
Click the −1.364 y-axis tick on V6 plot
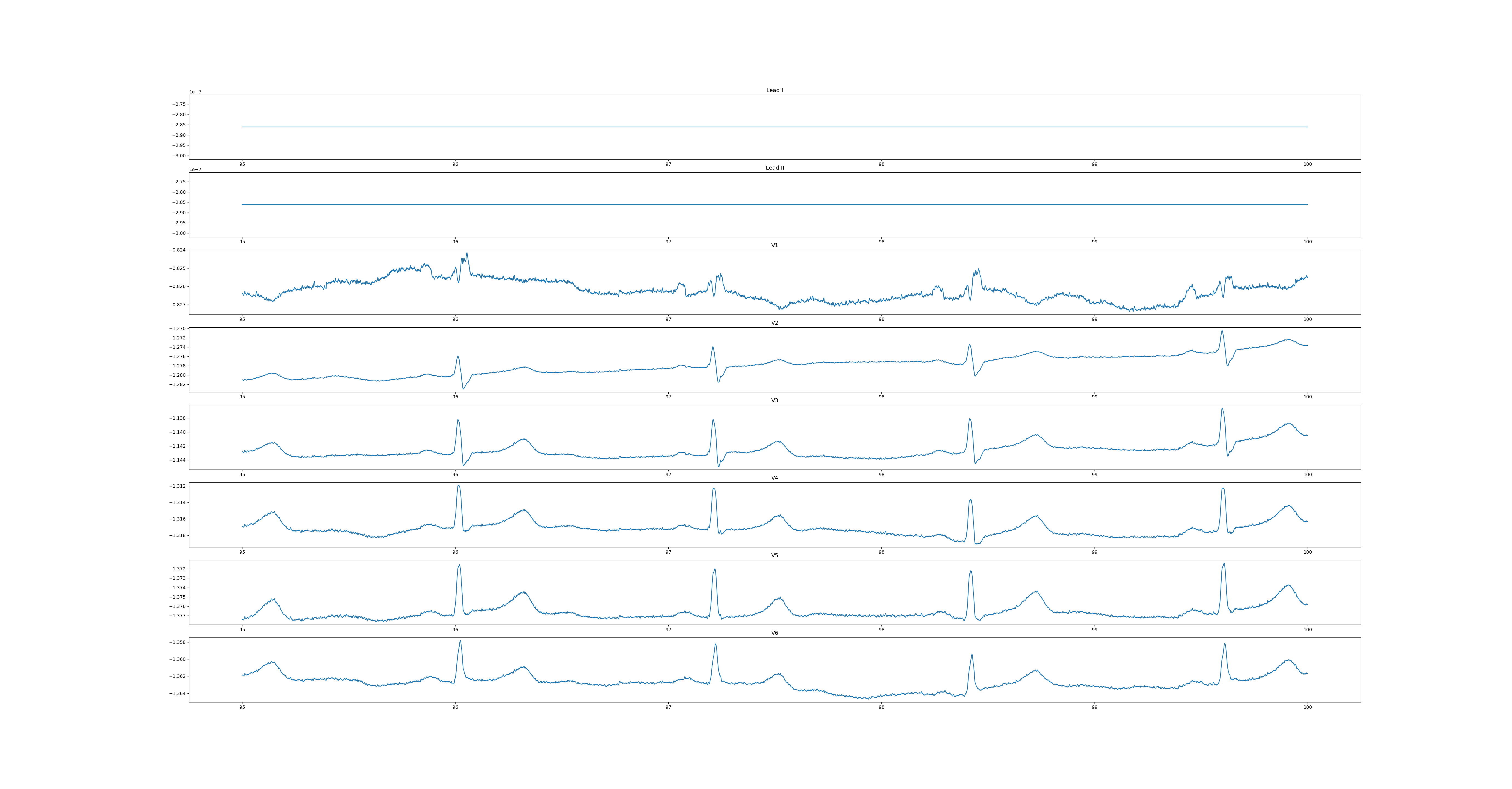point(177,693)
